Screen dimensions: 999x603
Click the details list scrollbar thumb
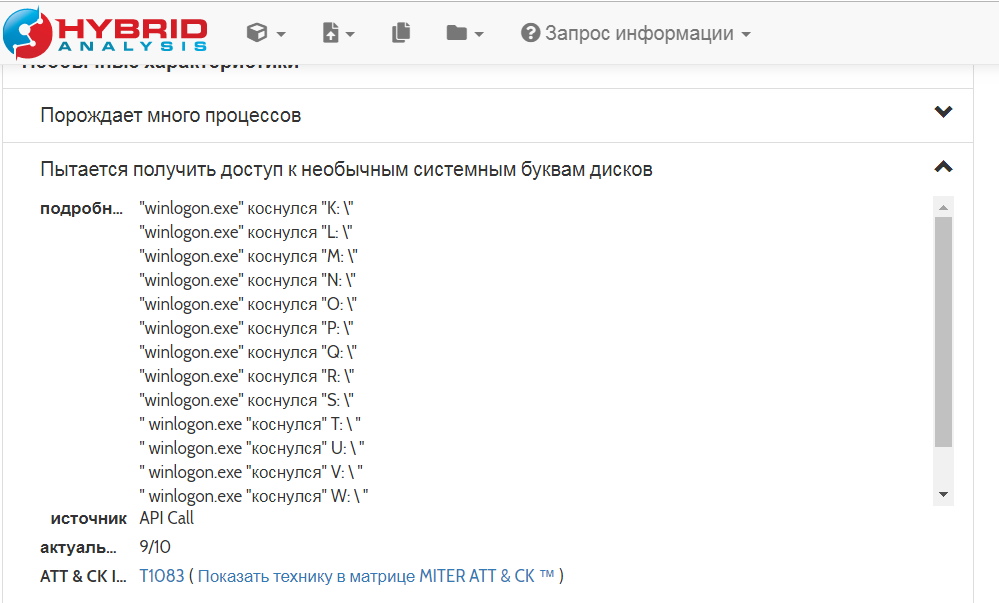click(x=943, y=330)
